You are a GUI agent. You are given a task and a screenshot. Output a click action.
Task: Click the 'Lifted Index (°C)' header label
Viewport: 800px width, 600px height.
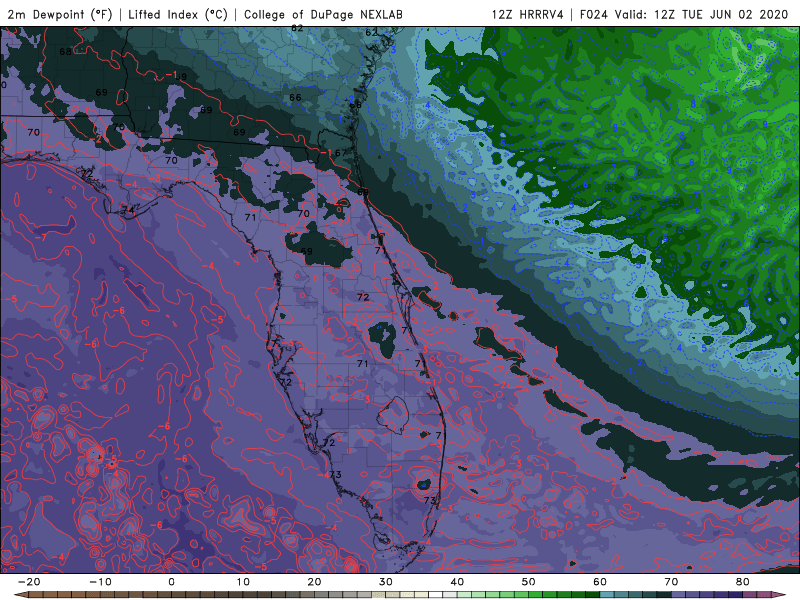(x=178, y=14)
